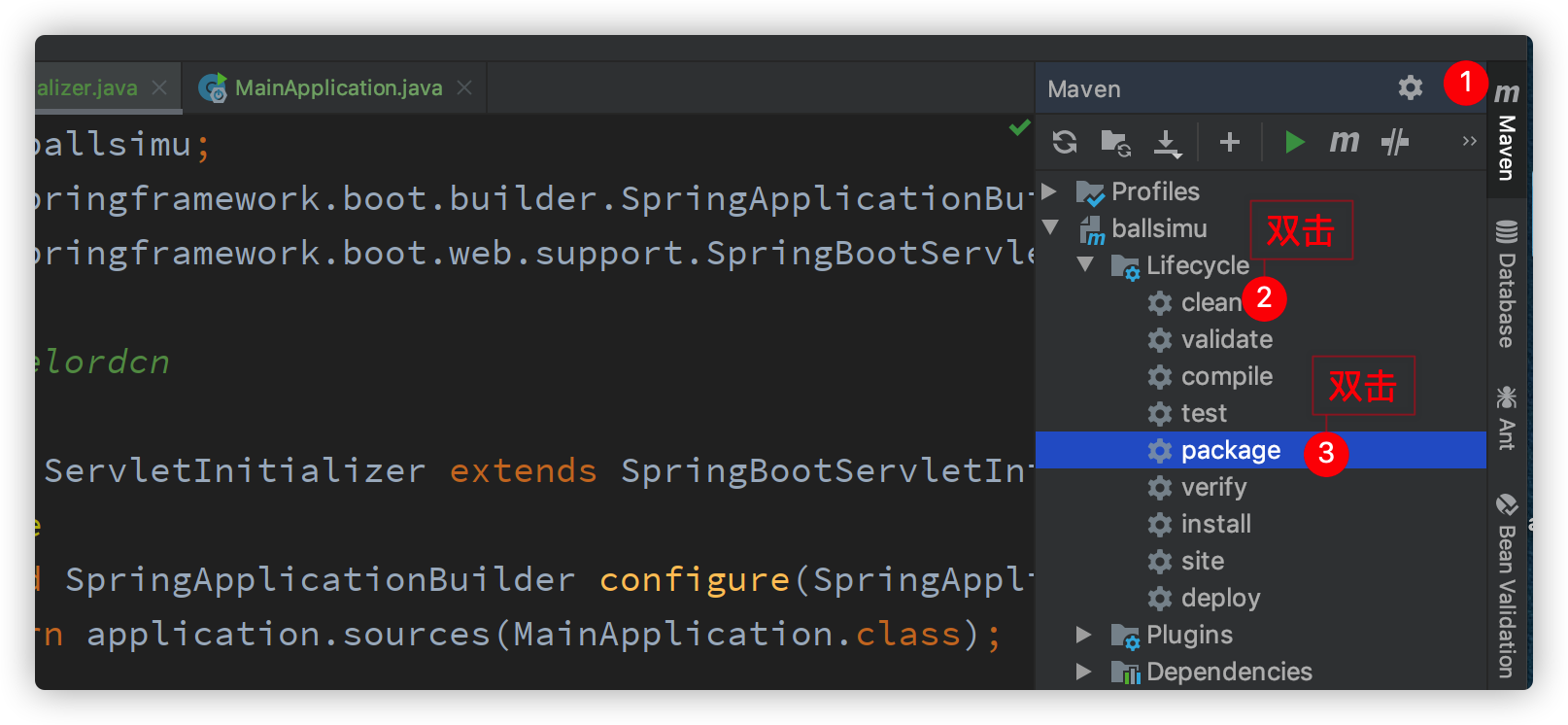Switch to the alizer.java editor tab
1568x725 pixels.
87,87
